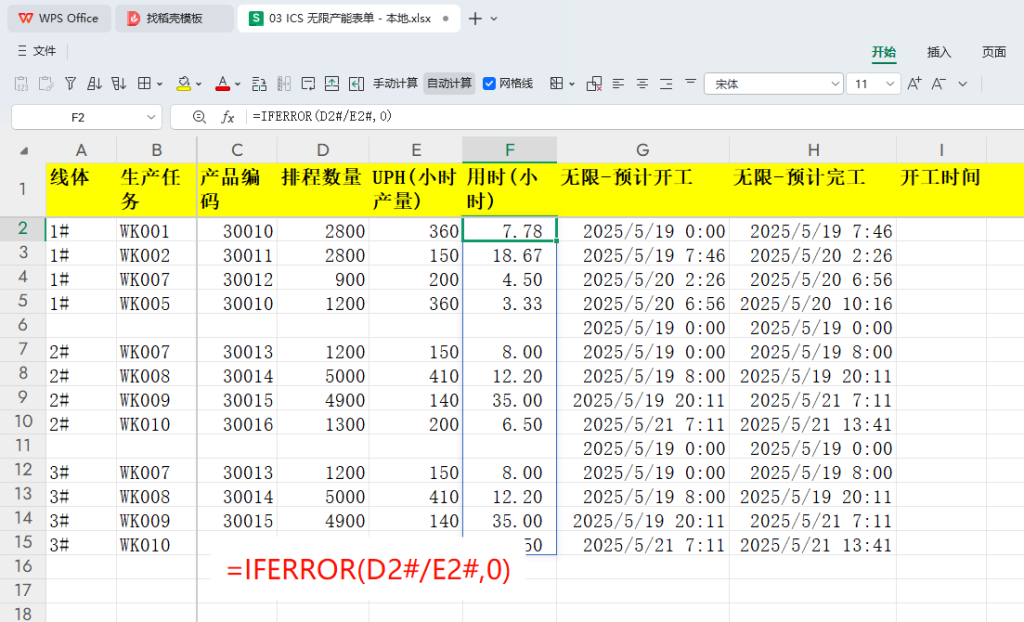Click the left arrow indent icon
The height and width of the screenshot is (622, 1024).
pyautogui.click(x=356, y=84)
